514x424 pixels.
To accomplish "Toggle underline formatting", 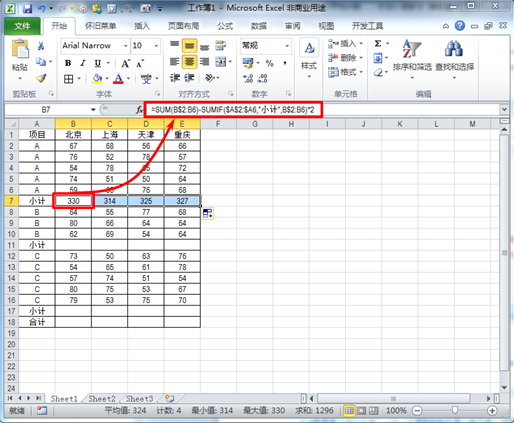I will tap(98, 63).
